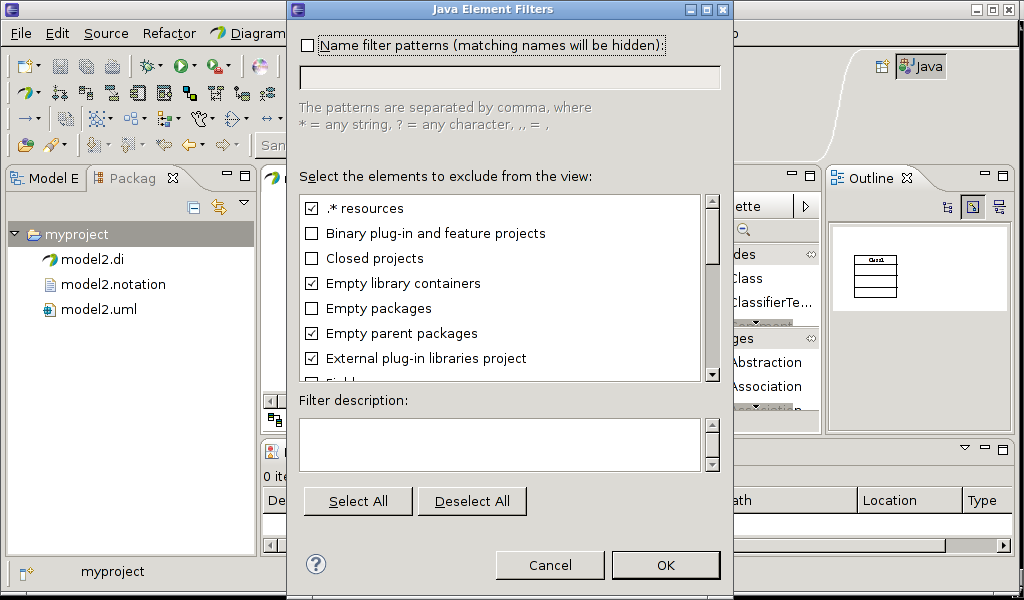Open dropdown arrow next to Search flashlight
The image size is (1024, 600).
coord(65,145)
